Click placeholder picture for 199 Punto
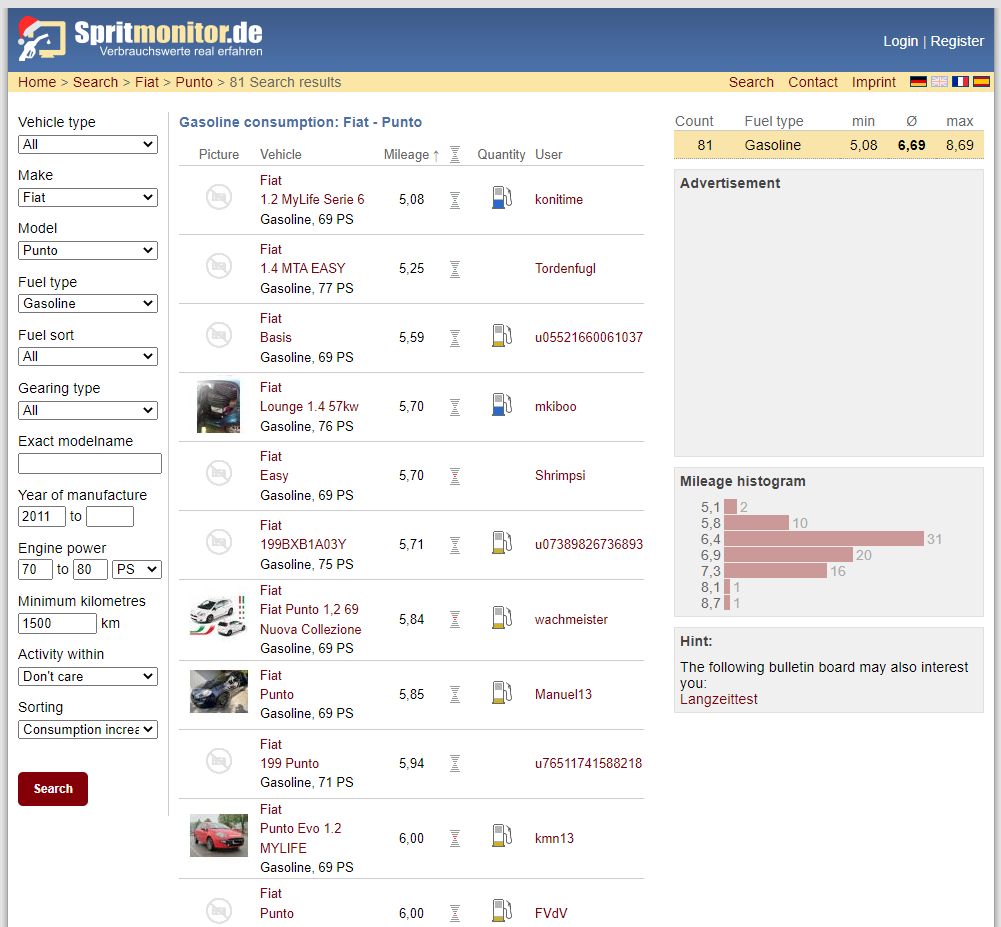 pos(219,761)
